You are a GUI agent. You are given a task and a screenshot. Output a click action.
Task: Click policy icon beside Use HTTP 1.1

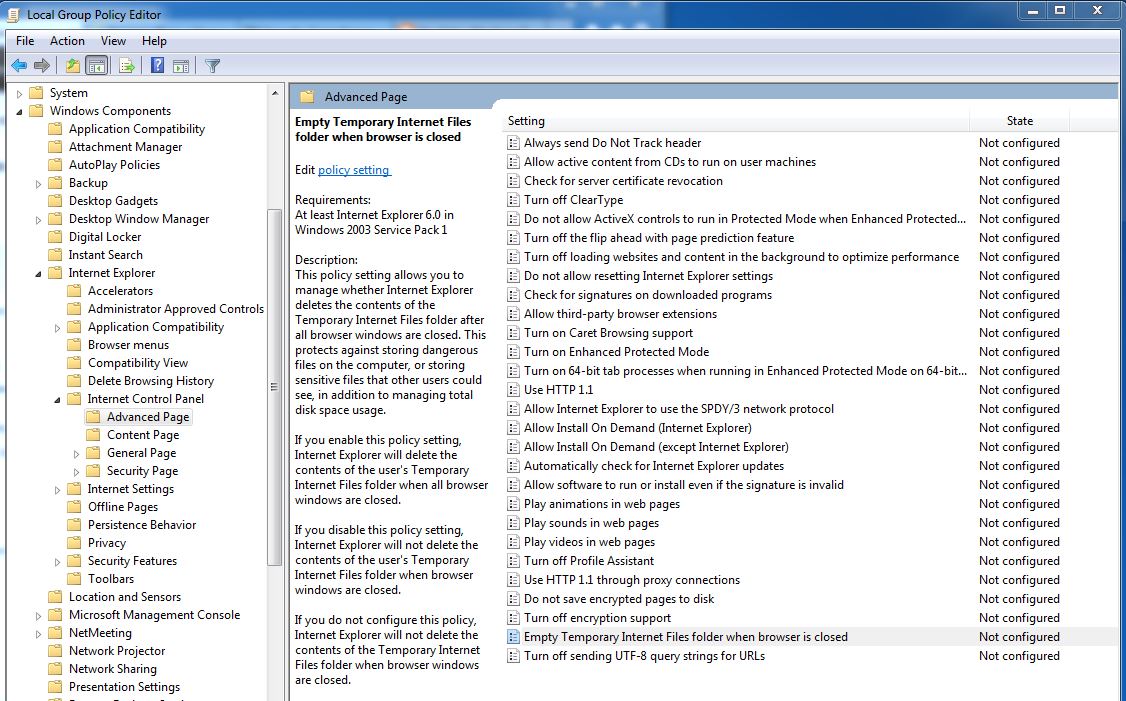click(x=513, y=390)
